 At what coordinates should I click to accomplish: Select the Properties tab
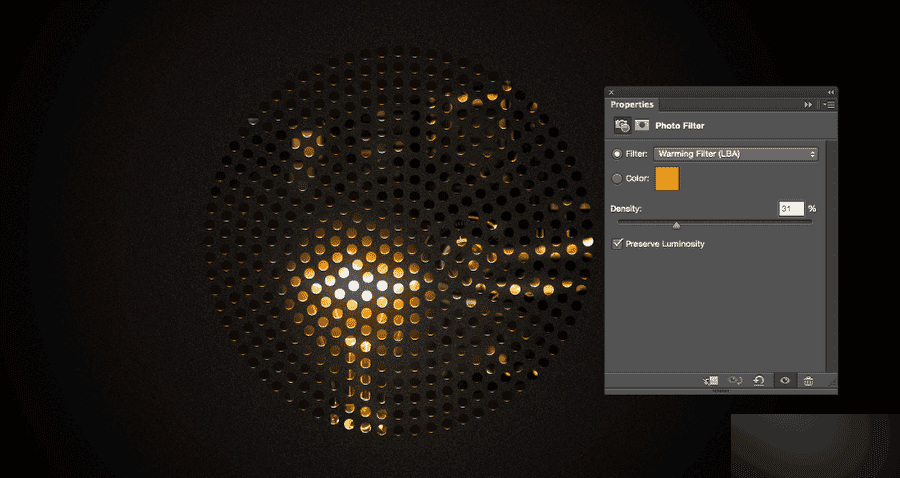coord(632,104)
